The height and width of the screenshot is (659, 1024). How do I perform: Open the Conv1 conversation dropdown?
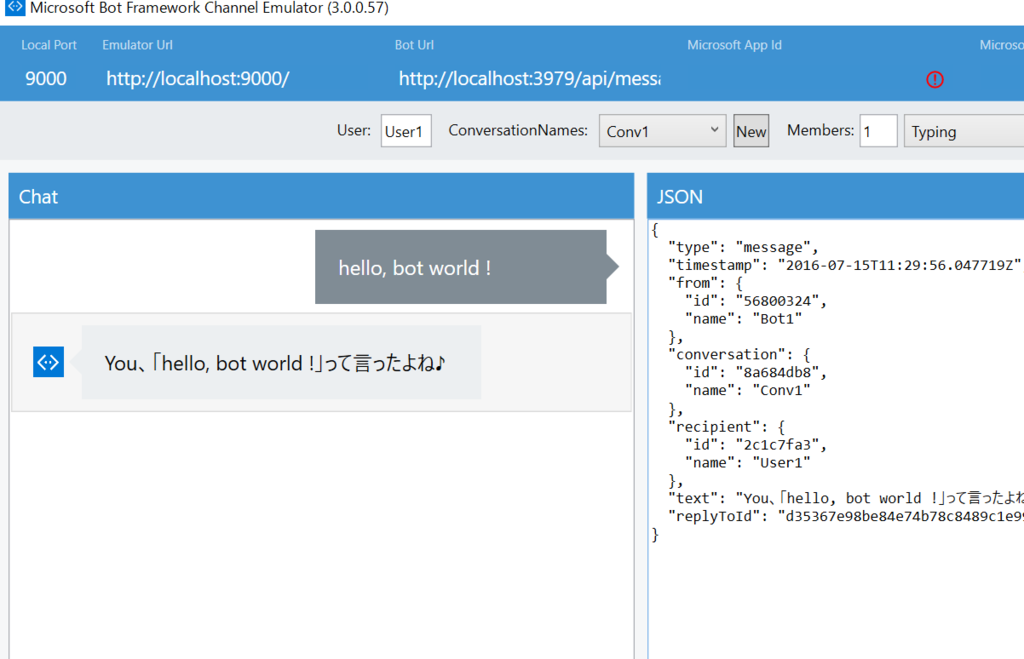click(661, 130)
